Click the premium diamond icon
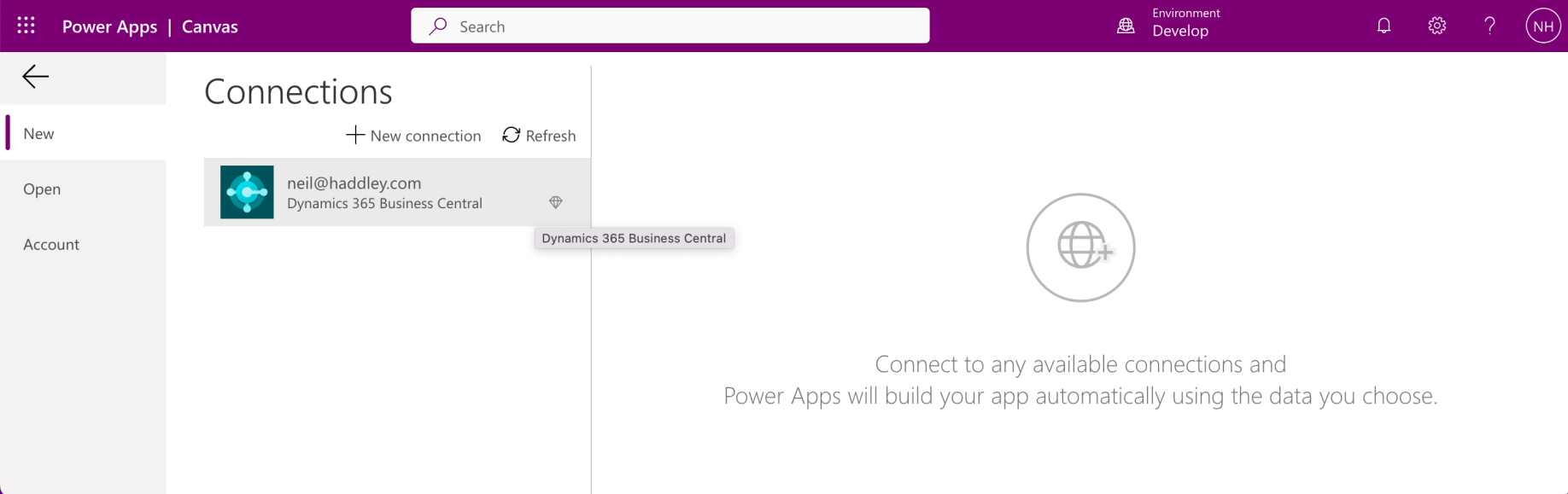Screen dimensions: 1568x494 point(556,202)
